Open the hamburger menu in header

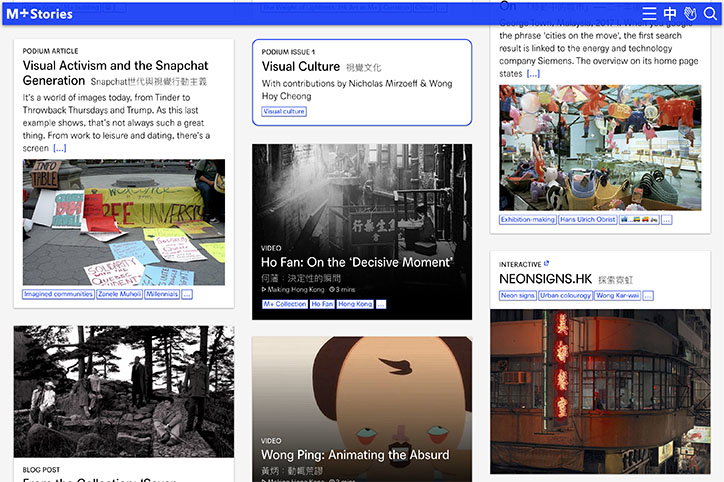(x=649, y=13)
